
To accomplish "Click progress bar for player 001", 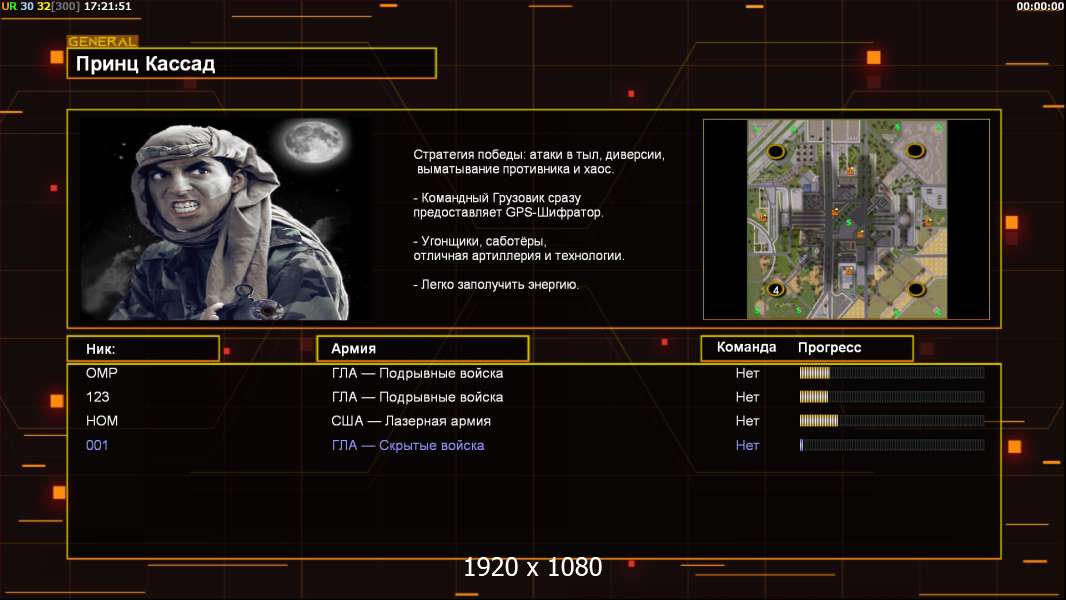I will click(892, 445).
